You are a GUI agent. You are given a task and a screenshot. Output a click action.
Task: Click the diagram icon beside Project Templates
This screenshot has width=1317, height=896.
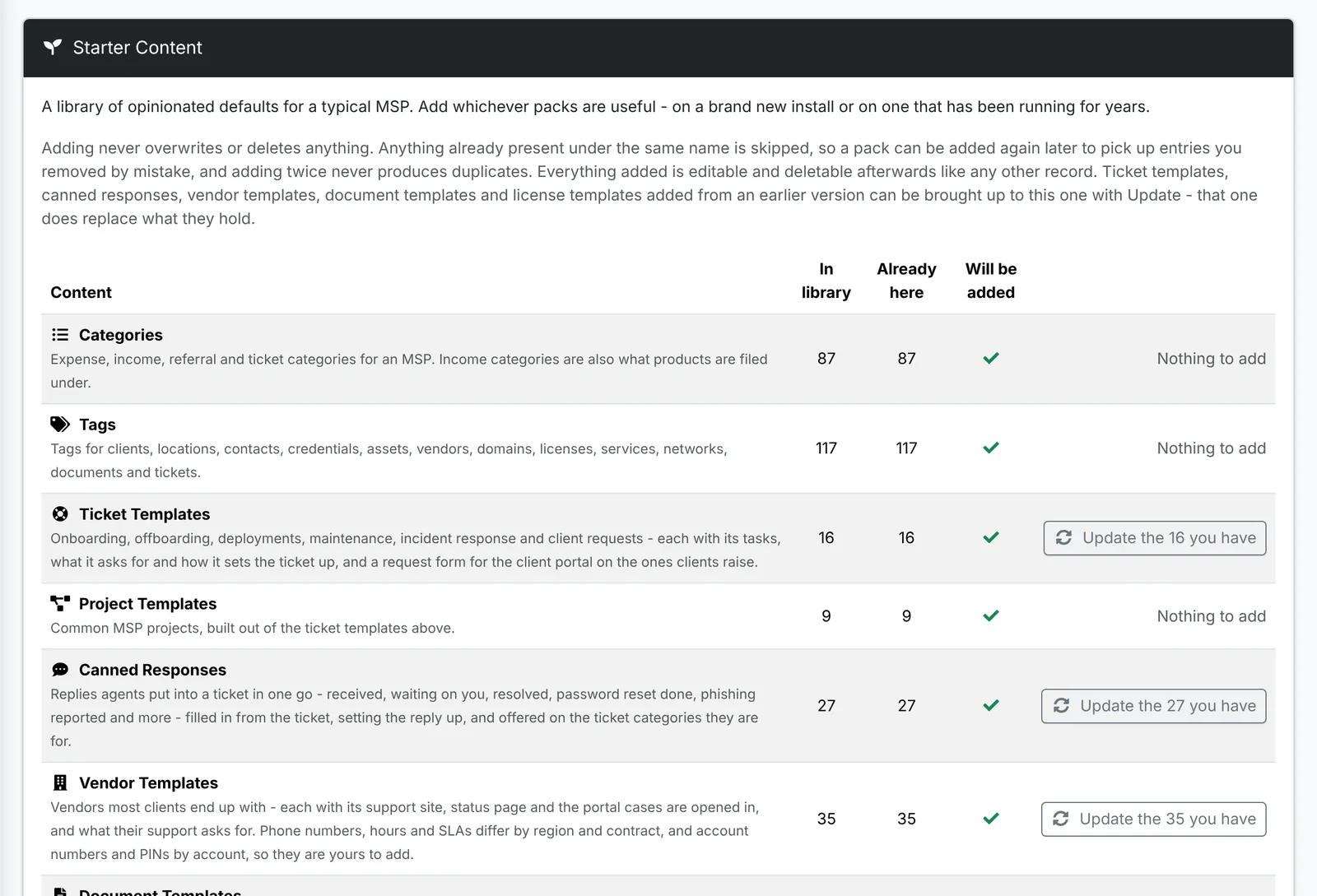click(x=60, y=604)
